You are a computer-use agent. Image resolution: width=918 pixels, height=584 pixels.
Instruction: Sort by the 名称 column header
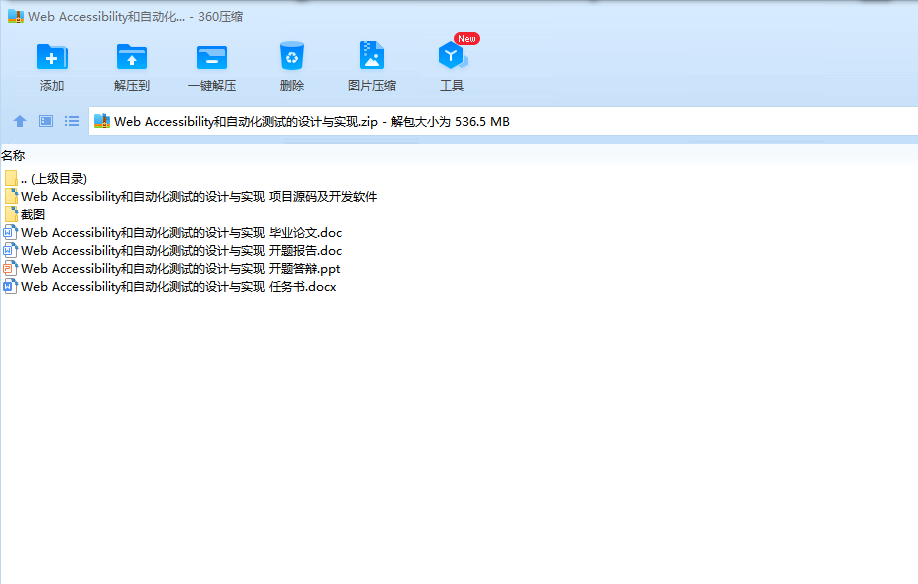point(13,156)
